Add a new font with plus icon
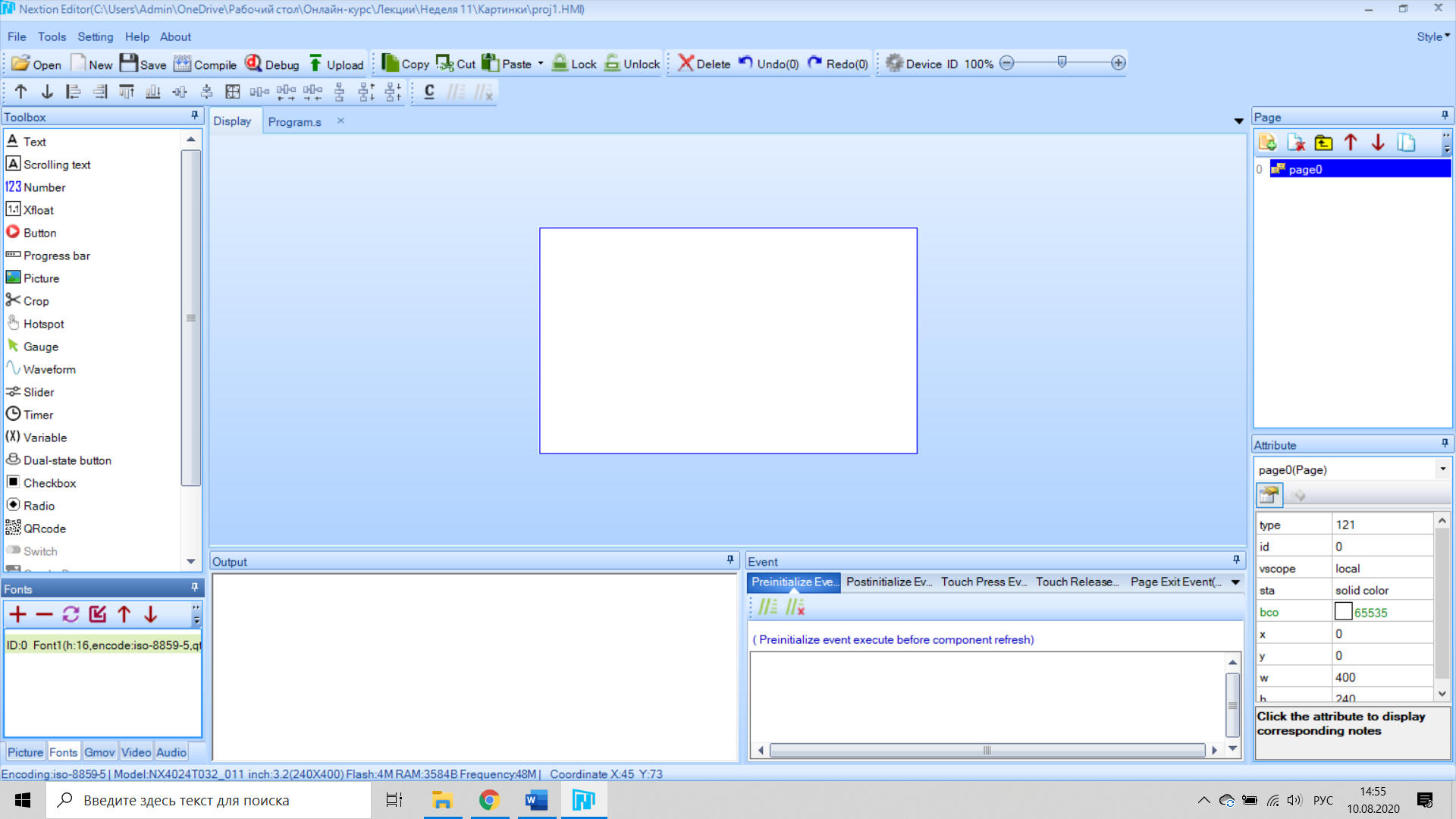Screen dimensions: 1456x819 pyautogui.click(x=18, y=614)
